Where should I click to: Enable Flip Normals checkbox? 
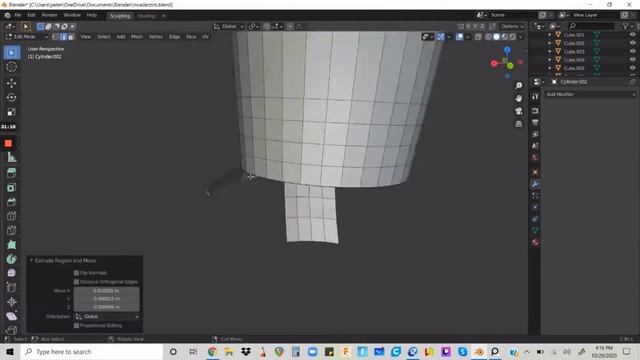[76, 273]
